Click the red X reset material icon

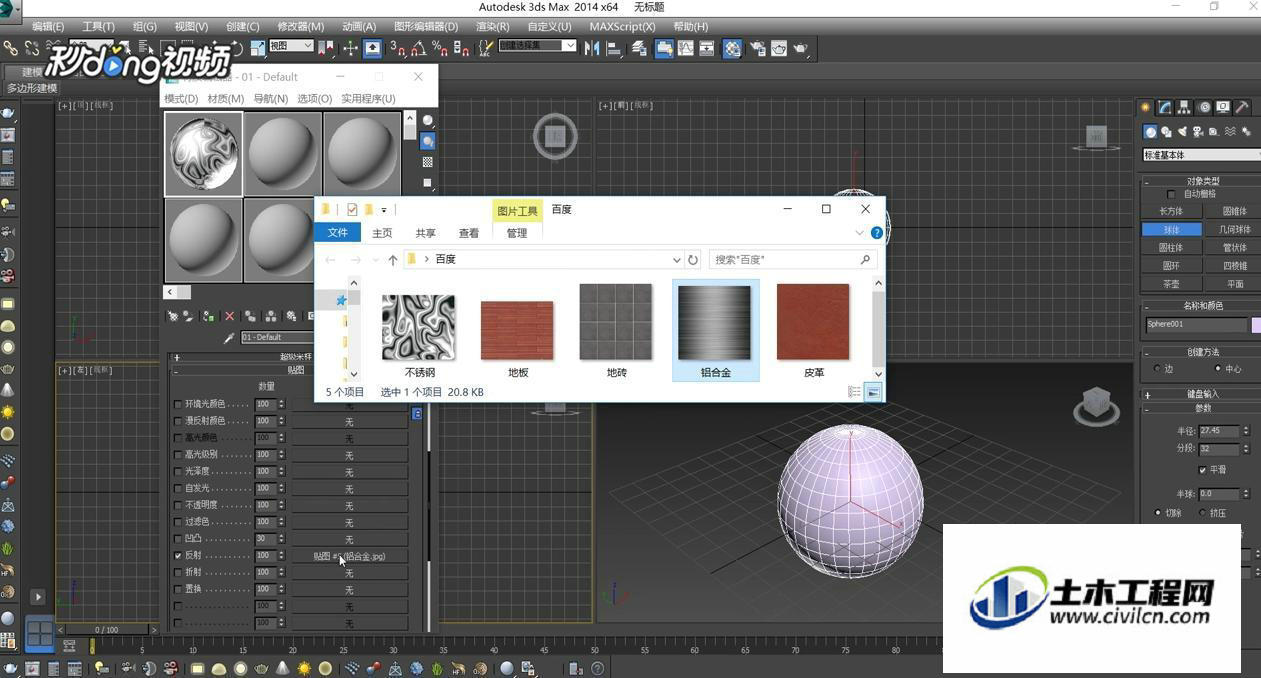coord(229,316)
